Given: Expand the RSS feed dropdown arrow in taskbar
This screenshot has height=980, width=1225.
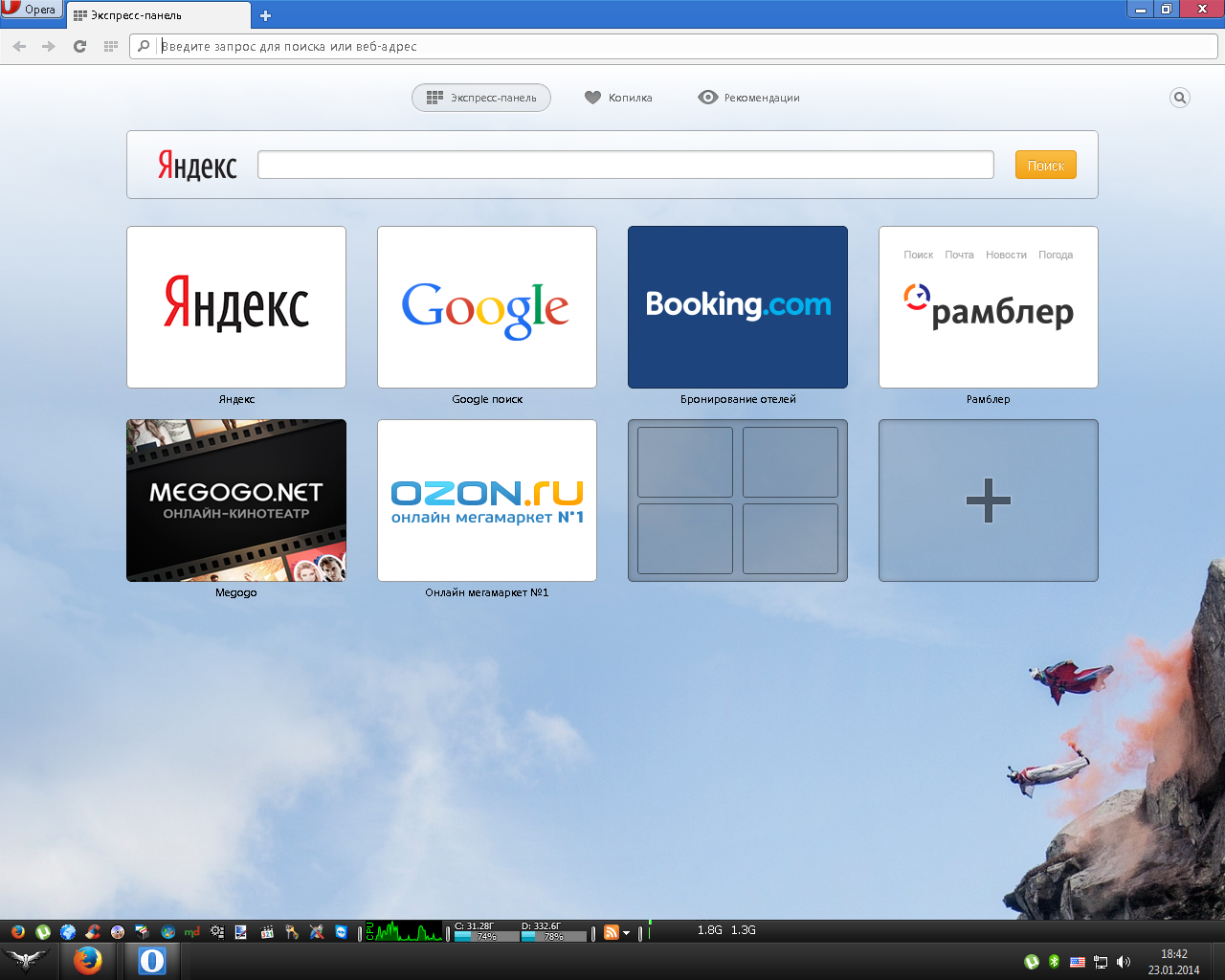Looking at the screenshot, I should [x=627, y=932].
